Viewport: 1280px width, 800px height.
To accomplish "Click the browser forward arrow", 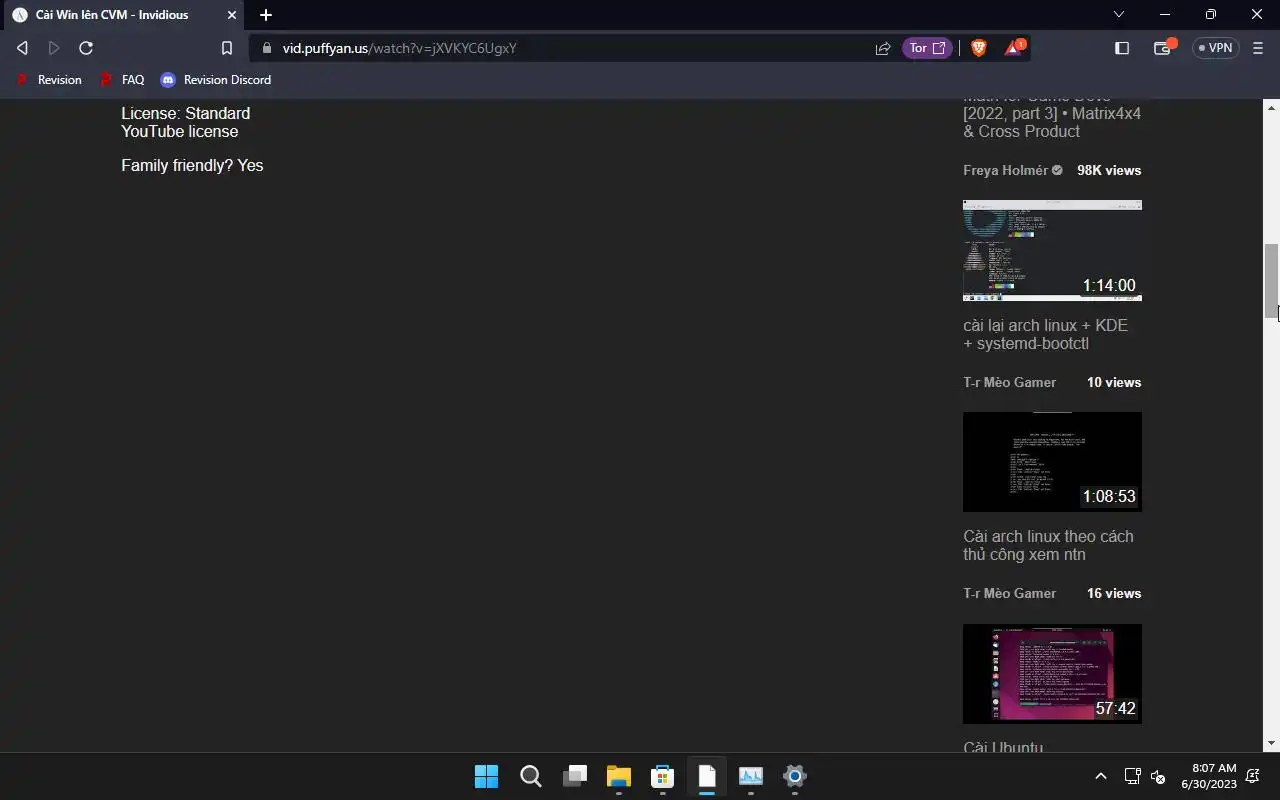I will 54,48.
